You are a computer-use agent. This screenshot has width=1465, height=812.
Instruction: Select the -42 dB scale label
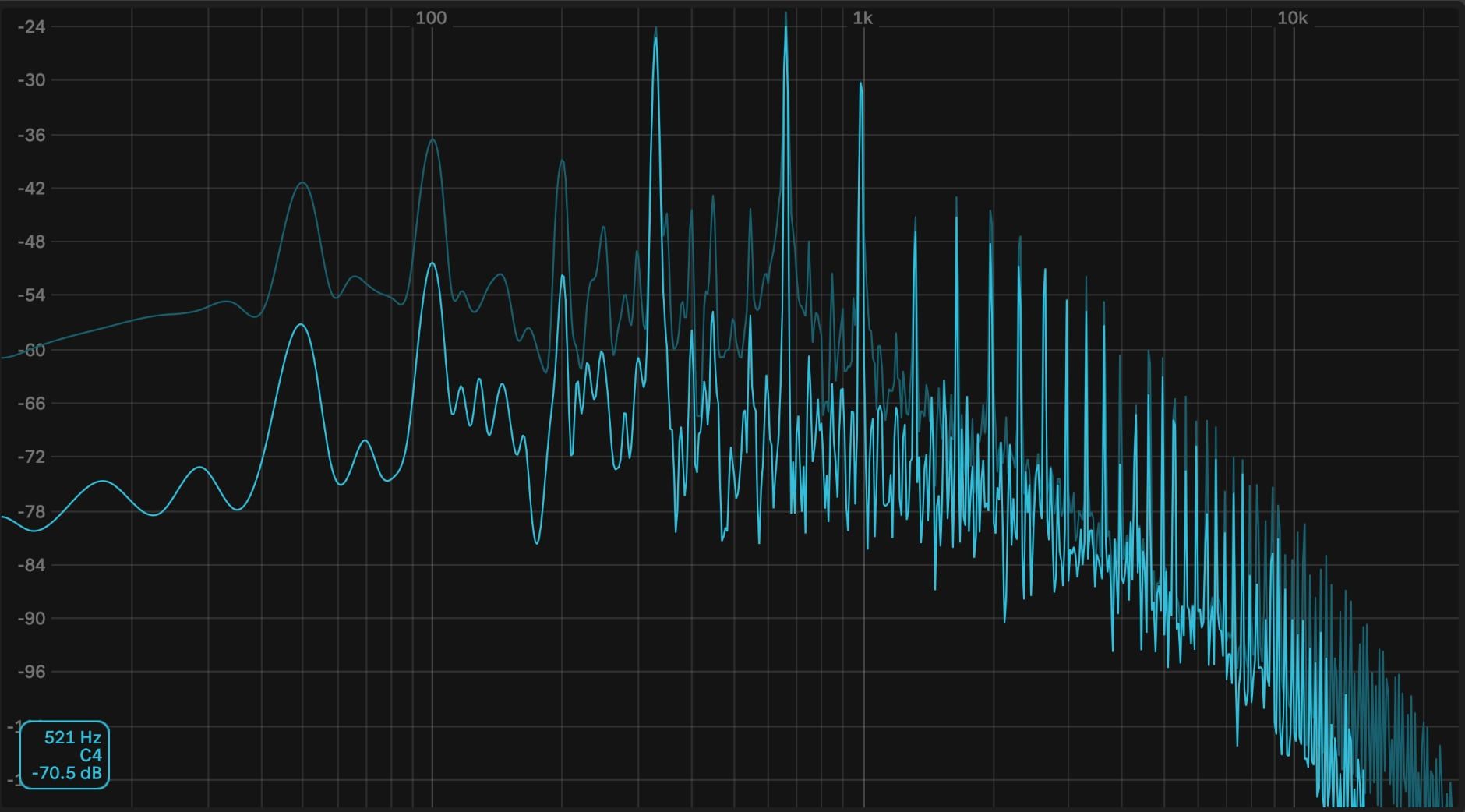(31, 188)
